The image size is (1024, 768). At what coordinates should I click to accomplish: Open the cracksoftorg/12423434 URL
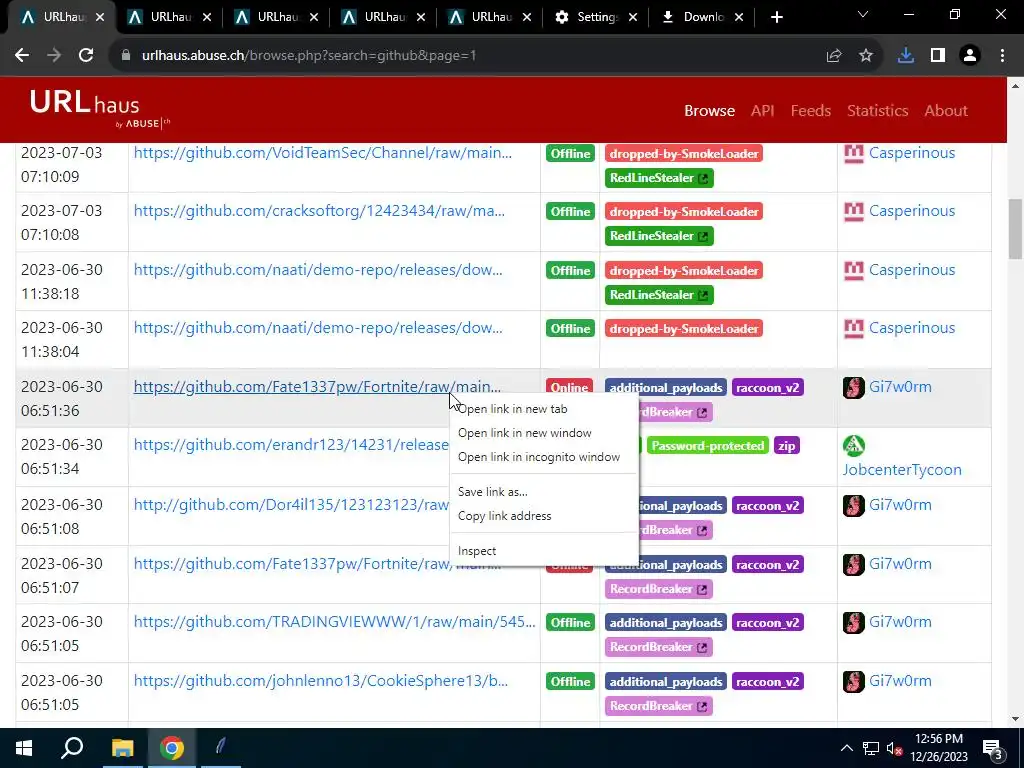click(x=319, y=211)
